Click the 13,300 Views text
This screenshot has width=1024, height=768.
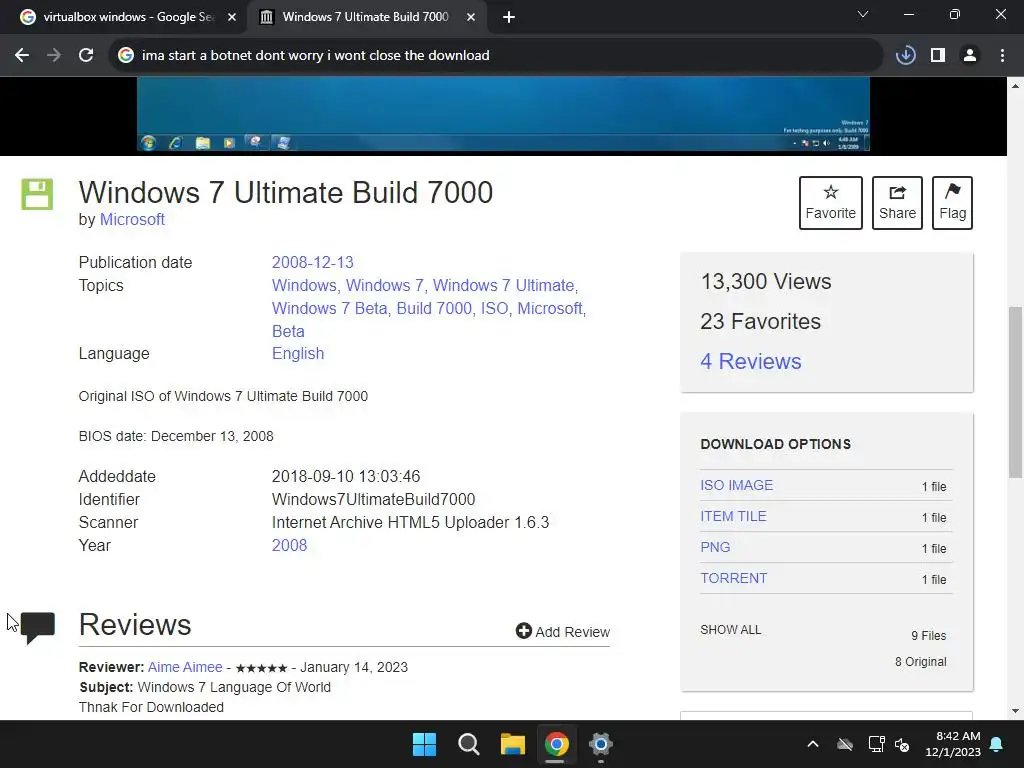765,281
